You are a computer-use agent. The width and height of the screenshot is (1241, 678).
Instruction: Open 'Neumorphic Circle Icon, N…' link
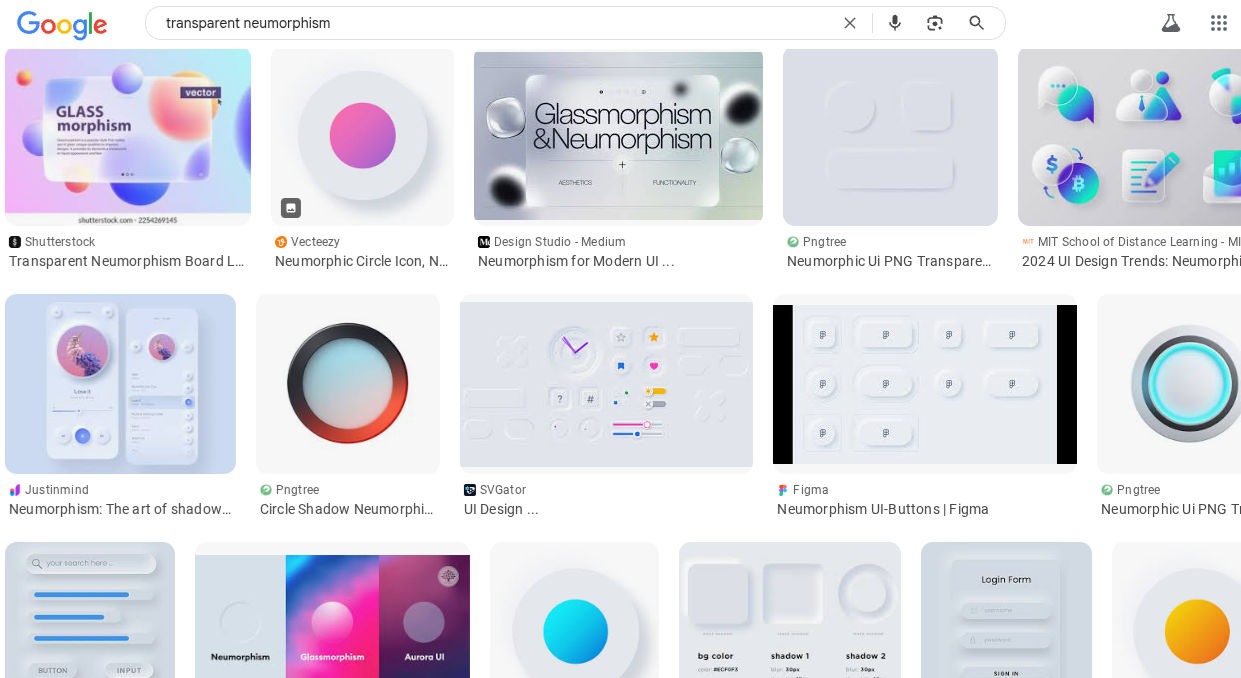coord(362,261)
